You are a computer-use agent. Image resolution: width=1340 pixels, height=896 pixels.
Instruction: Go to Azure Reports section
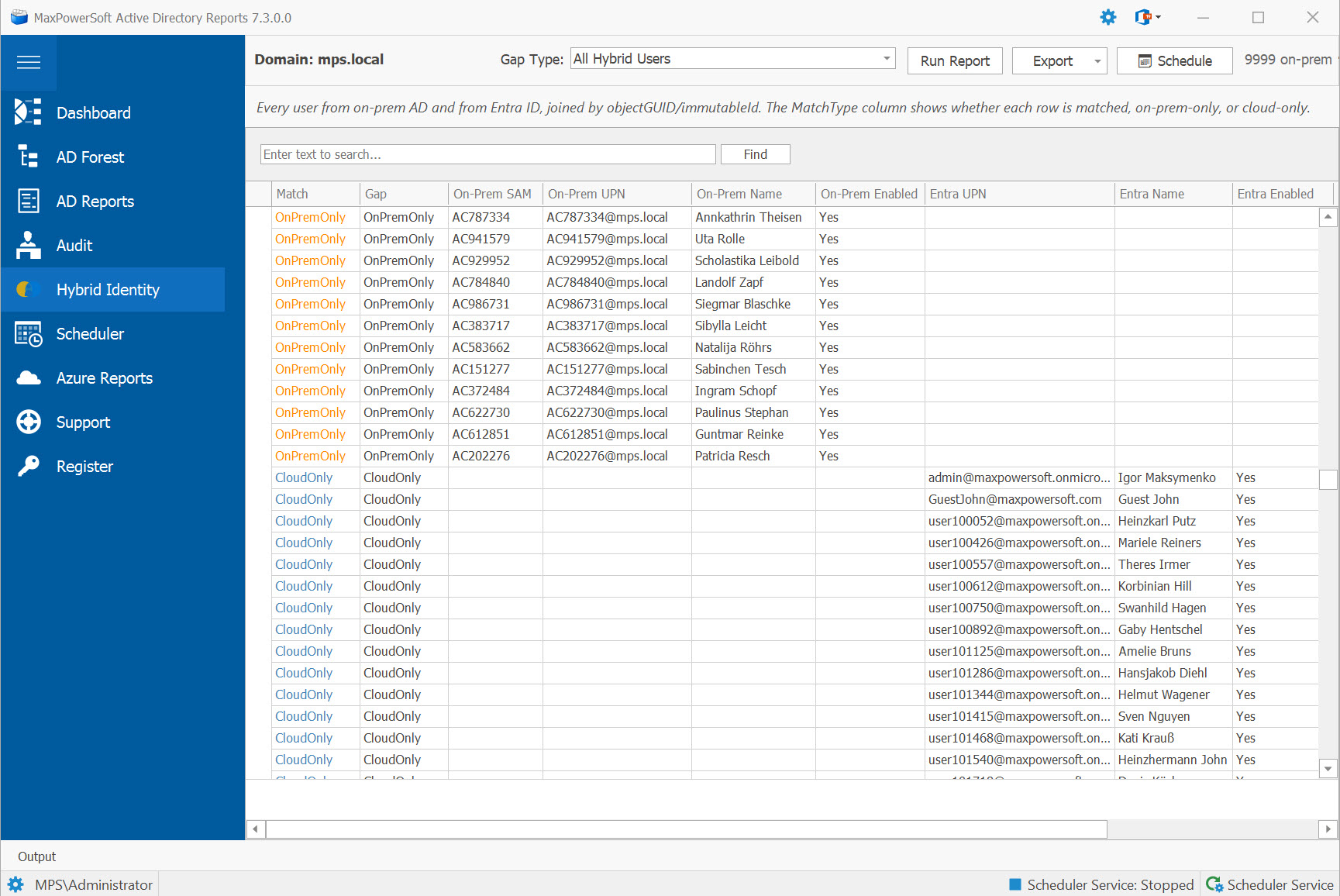coord(105,378)
